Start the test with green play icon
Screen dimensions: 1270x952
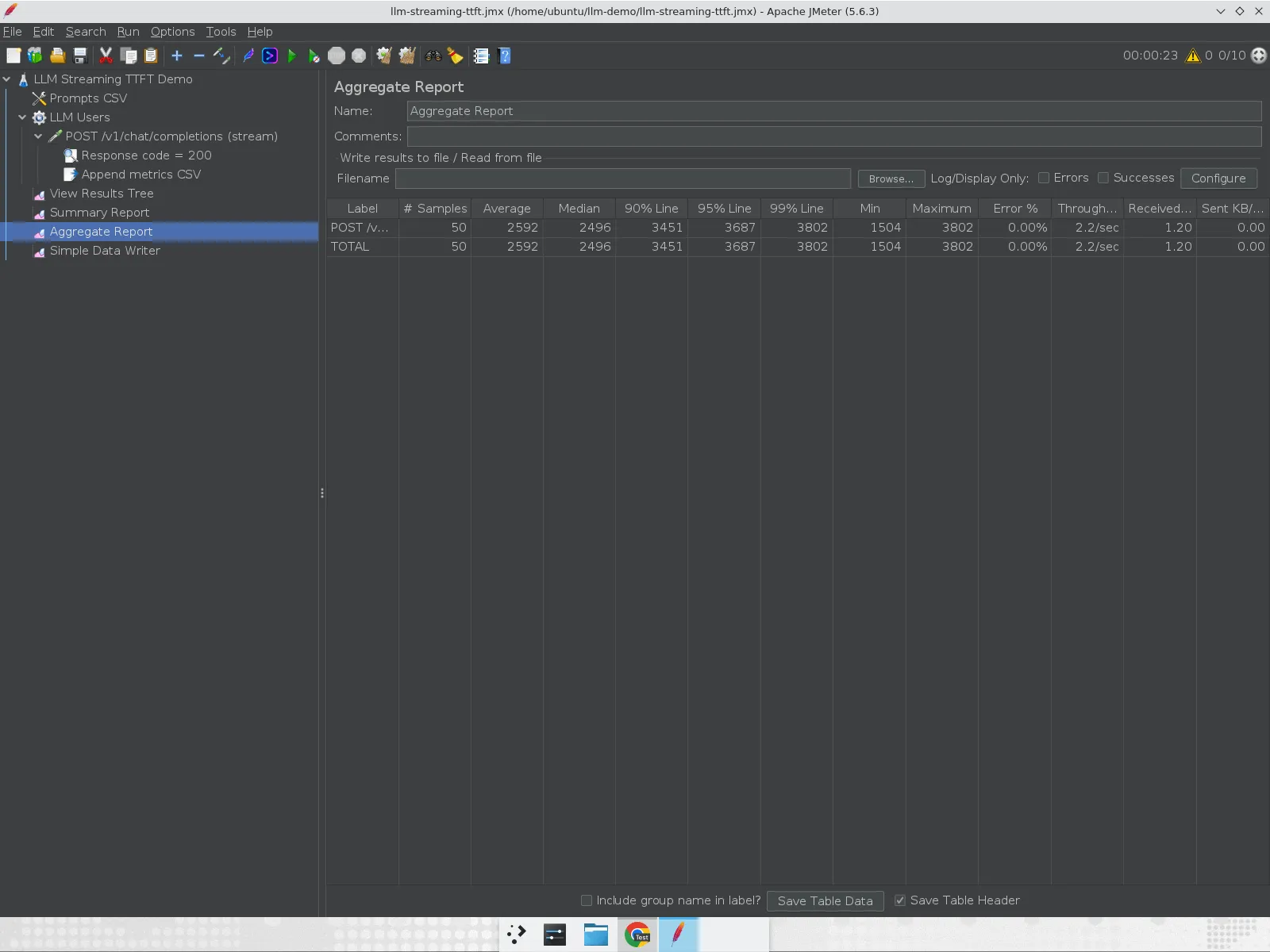292,56
